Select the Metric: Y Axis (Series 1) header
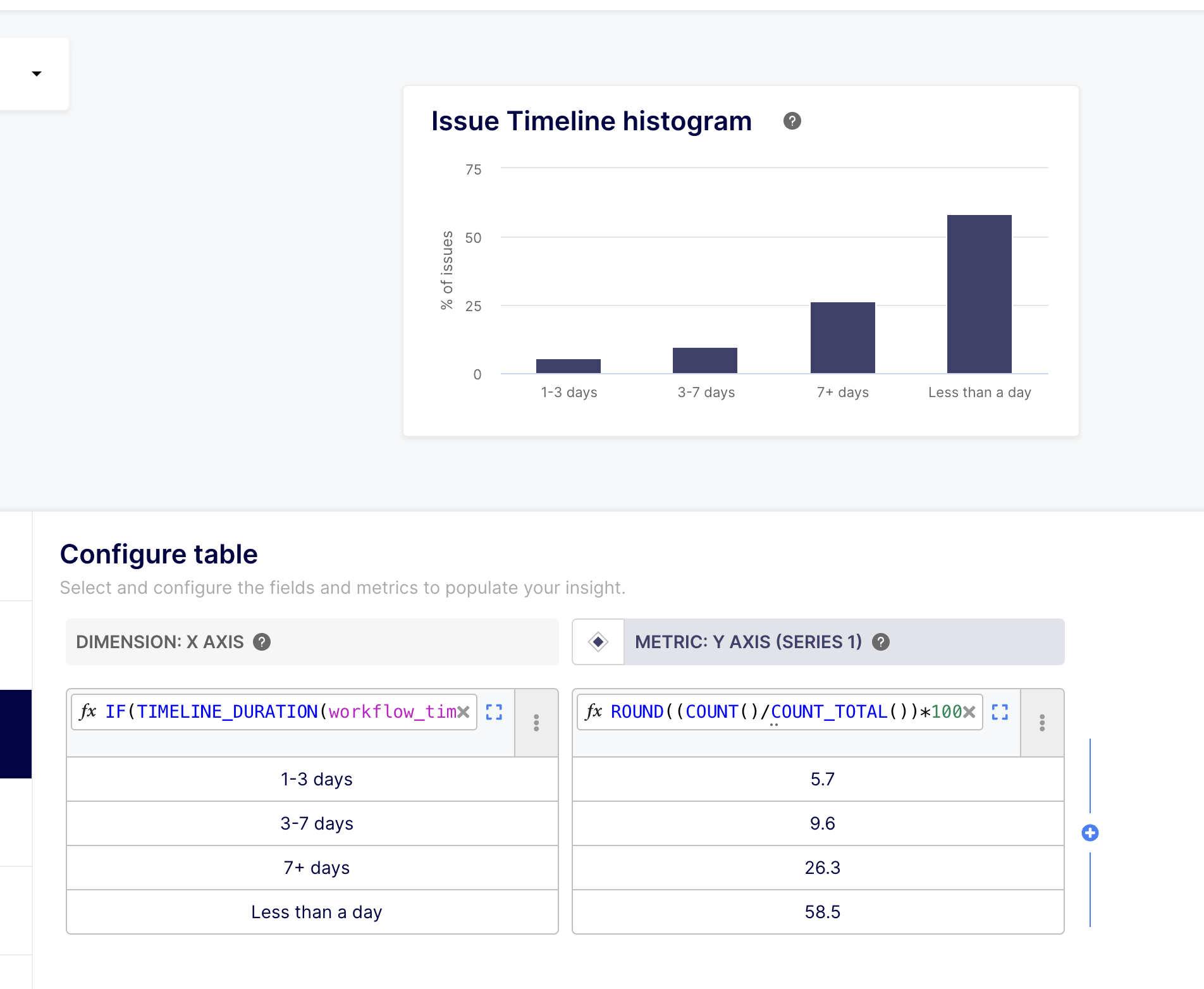Image resolution: width=1204 pixels, height=989 pixels. (748, 642)
